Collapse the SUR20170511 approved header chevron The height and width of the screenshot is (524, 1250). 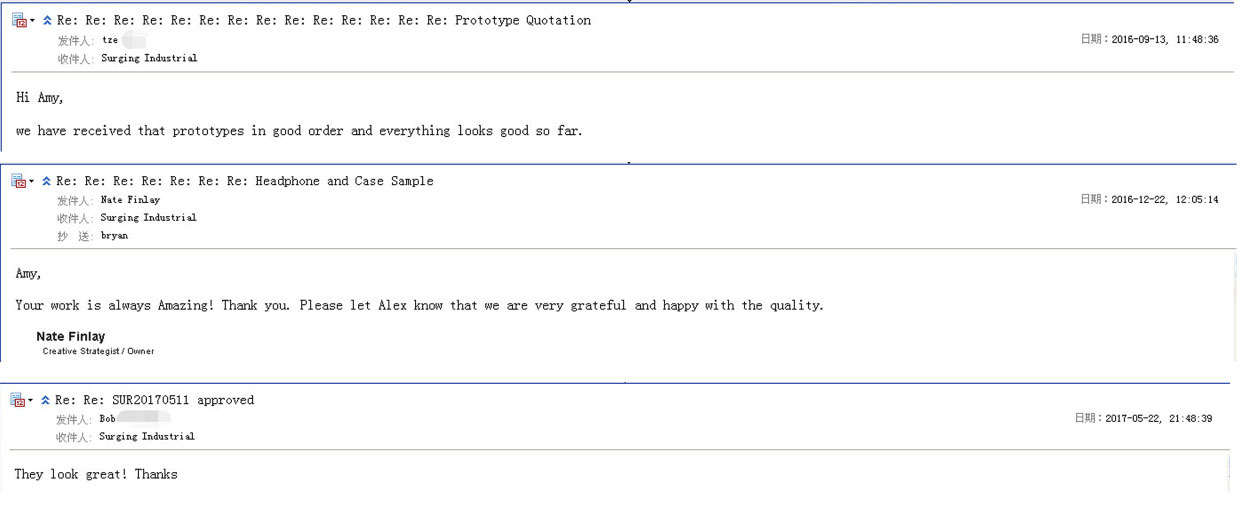click(x=46, y=400)
